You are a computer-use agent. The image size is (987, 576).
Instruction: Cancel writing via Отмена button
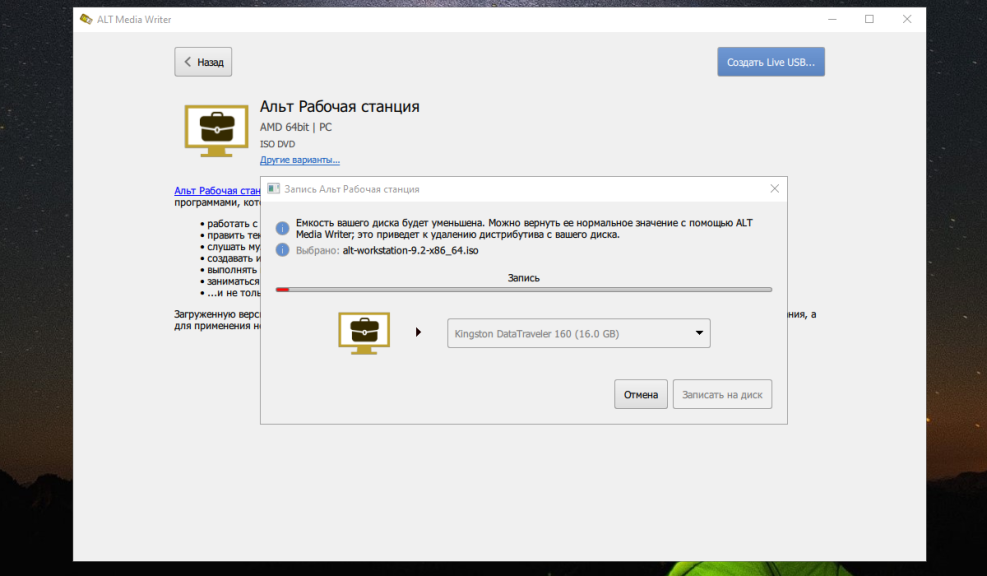pyautogui.click(x=640, y=393)
